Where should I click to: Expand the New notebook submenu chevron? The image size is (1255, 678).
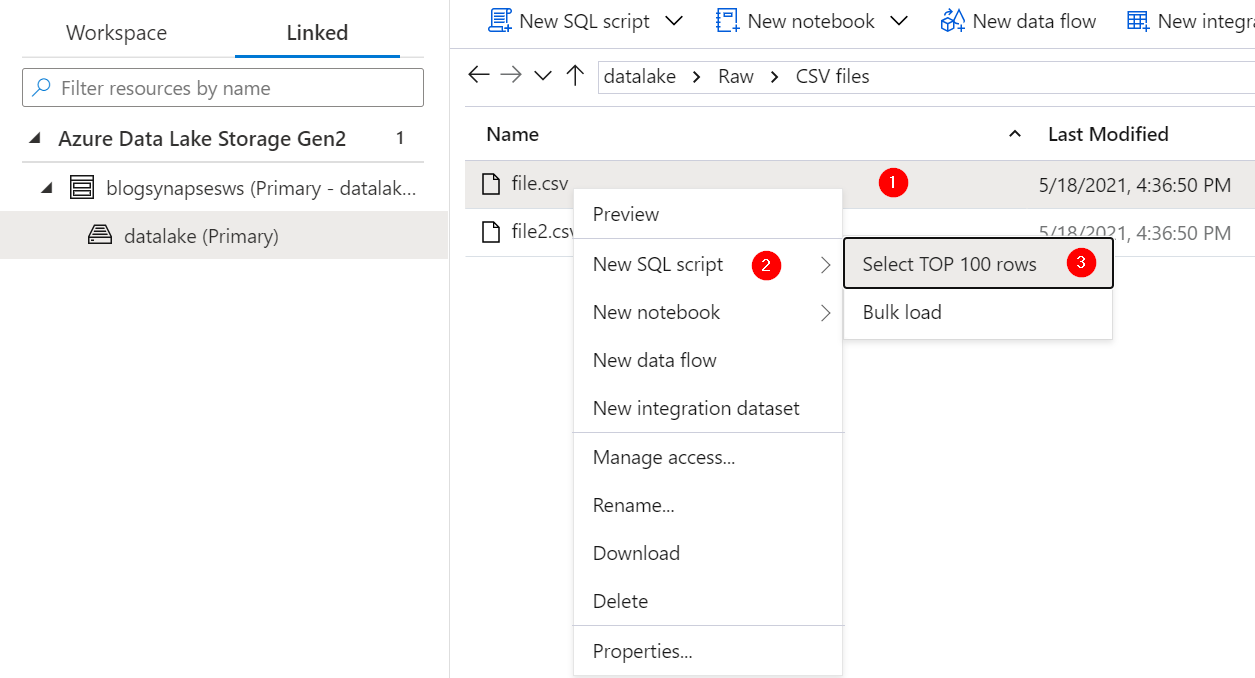click(825, 313)
